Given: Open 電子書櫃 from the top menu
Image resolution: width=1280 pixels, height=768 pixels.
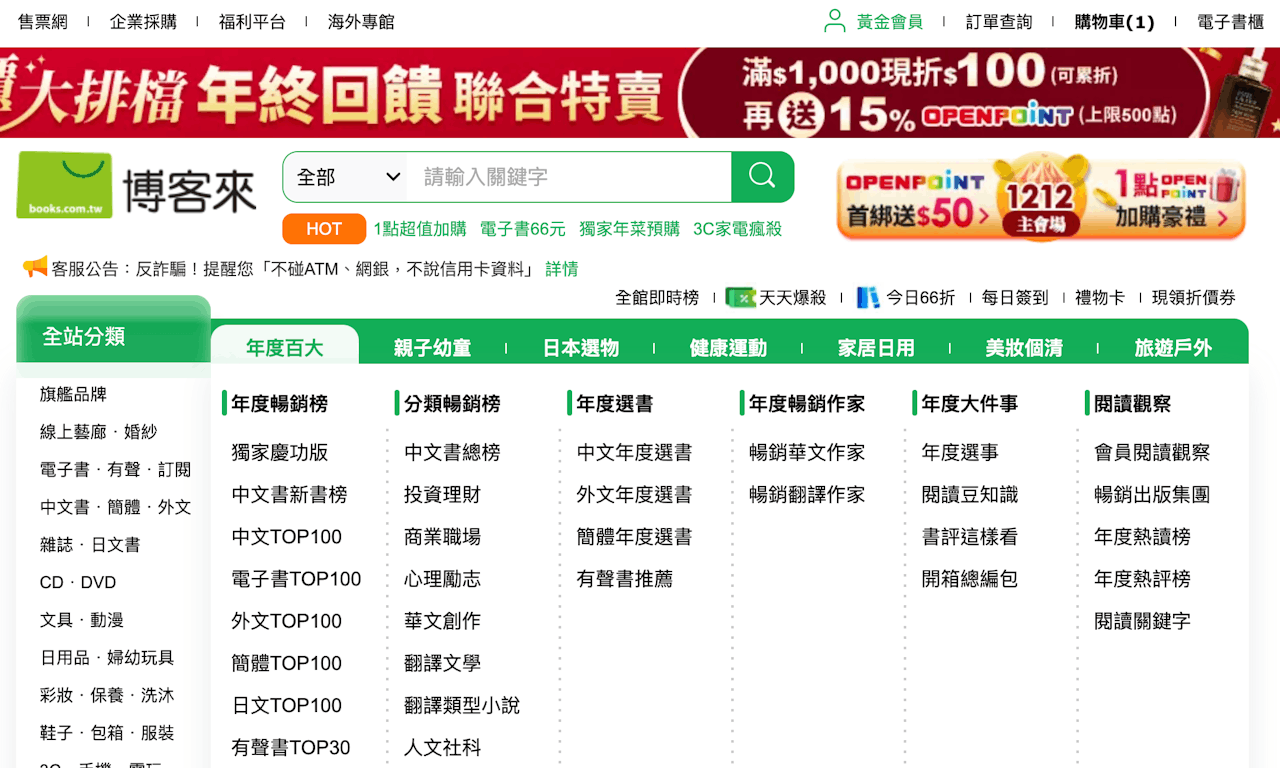Looking at the screenshot, I should 1230,21.
